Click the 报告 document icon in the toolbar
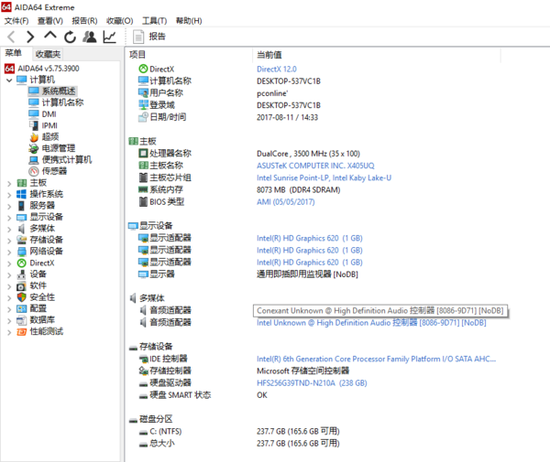Image resolution: width=550 pixels, height=462 pixels. (x=138, y=37)
